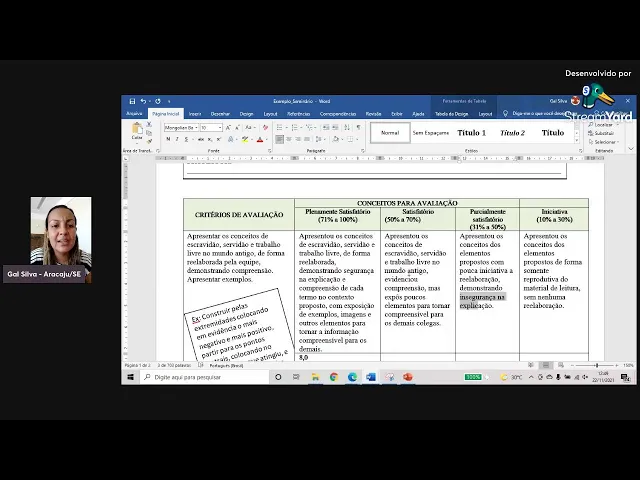This screenshot has height=480, width=640.
Task: Open Microsoft Edge from the taskbar
Action: (352, 377)
